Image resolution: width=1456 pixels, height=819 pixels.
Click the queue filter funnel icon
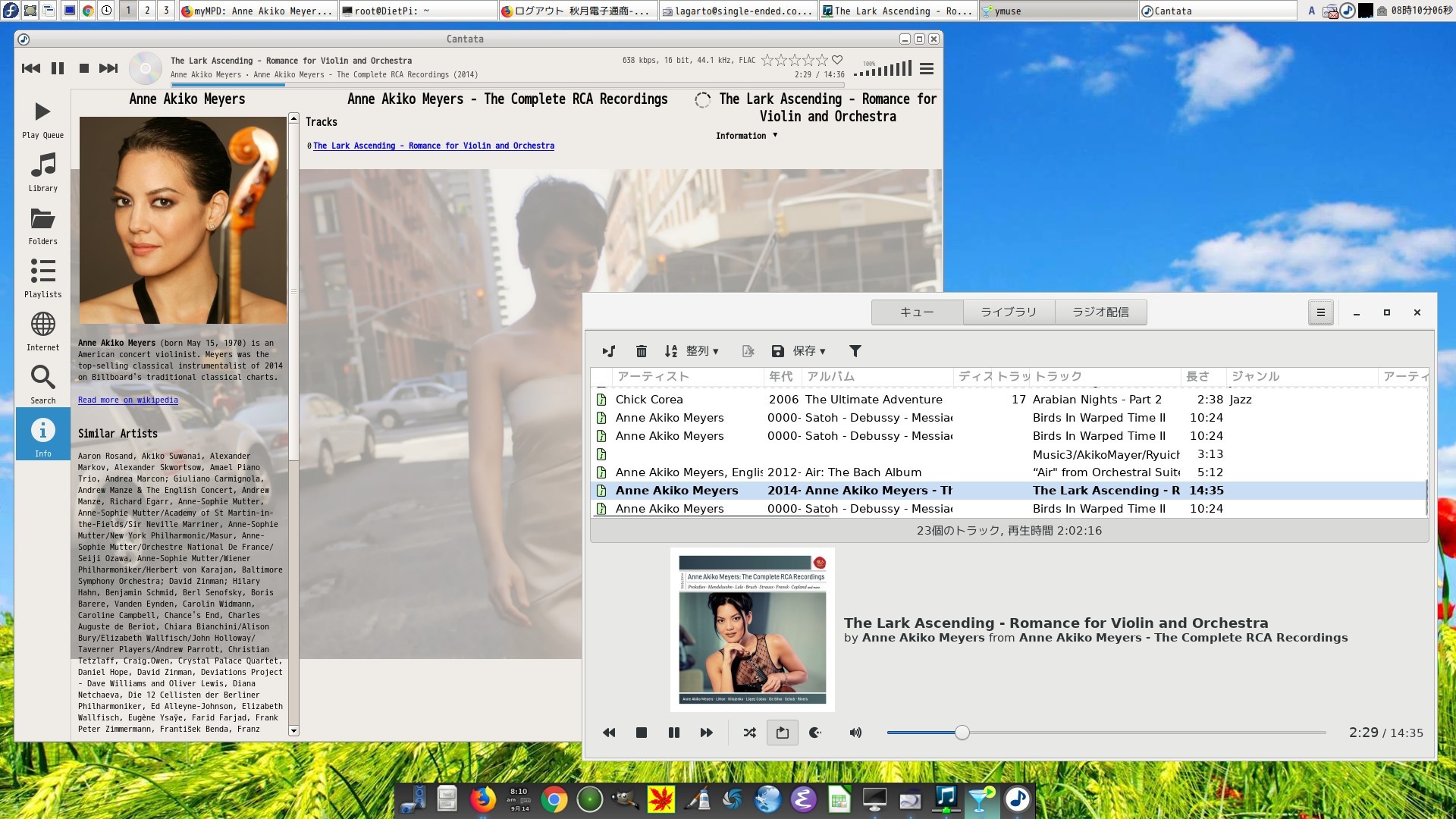click(855, 351)
